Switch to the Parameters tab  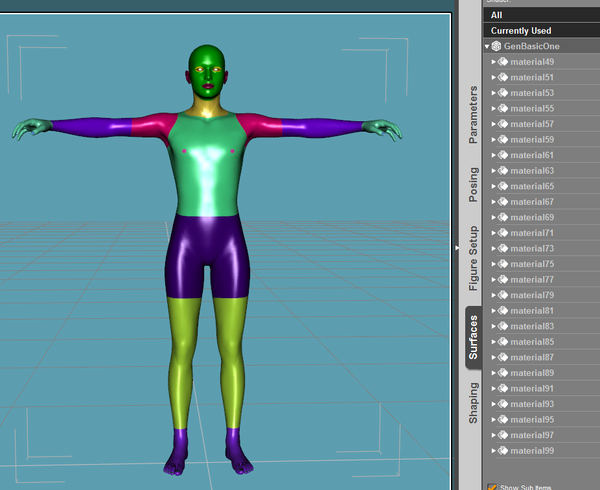point(473,114)
